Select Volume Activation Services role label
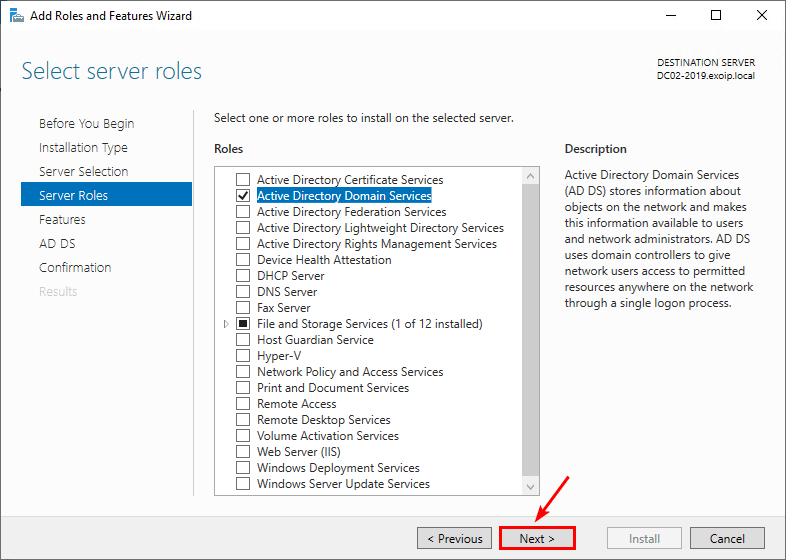 pos(328,436)
